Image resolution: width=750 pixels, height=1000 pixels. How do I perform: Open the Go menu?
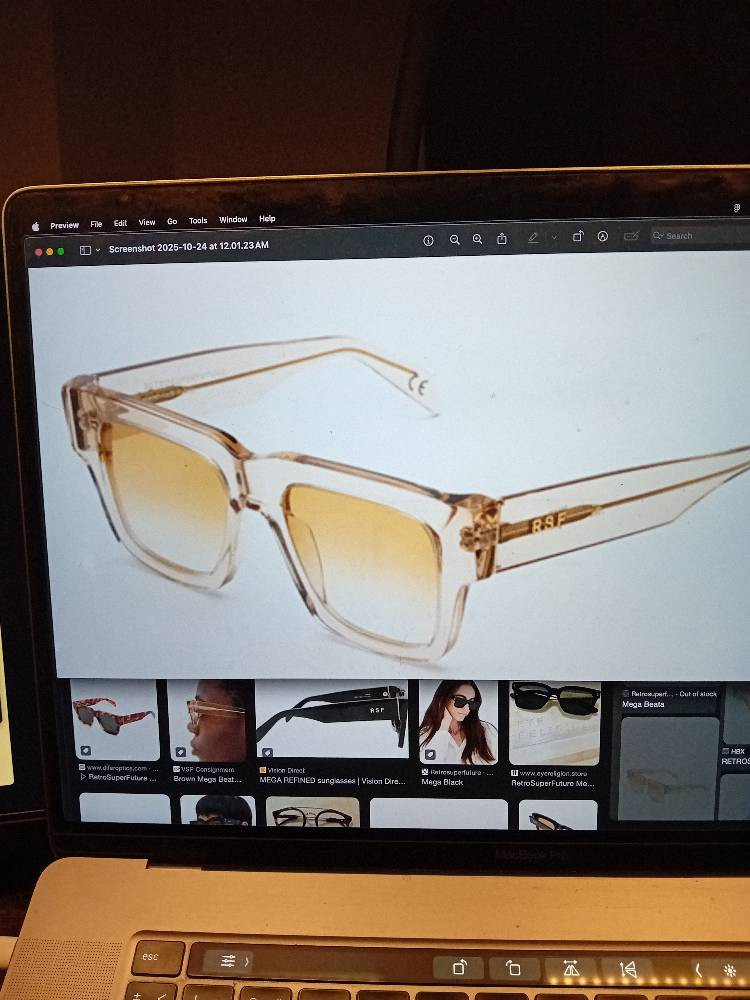point(172,221)
